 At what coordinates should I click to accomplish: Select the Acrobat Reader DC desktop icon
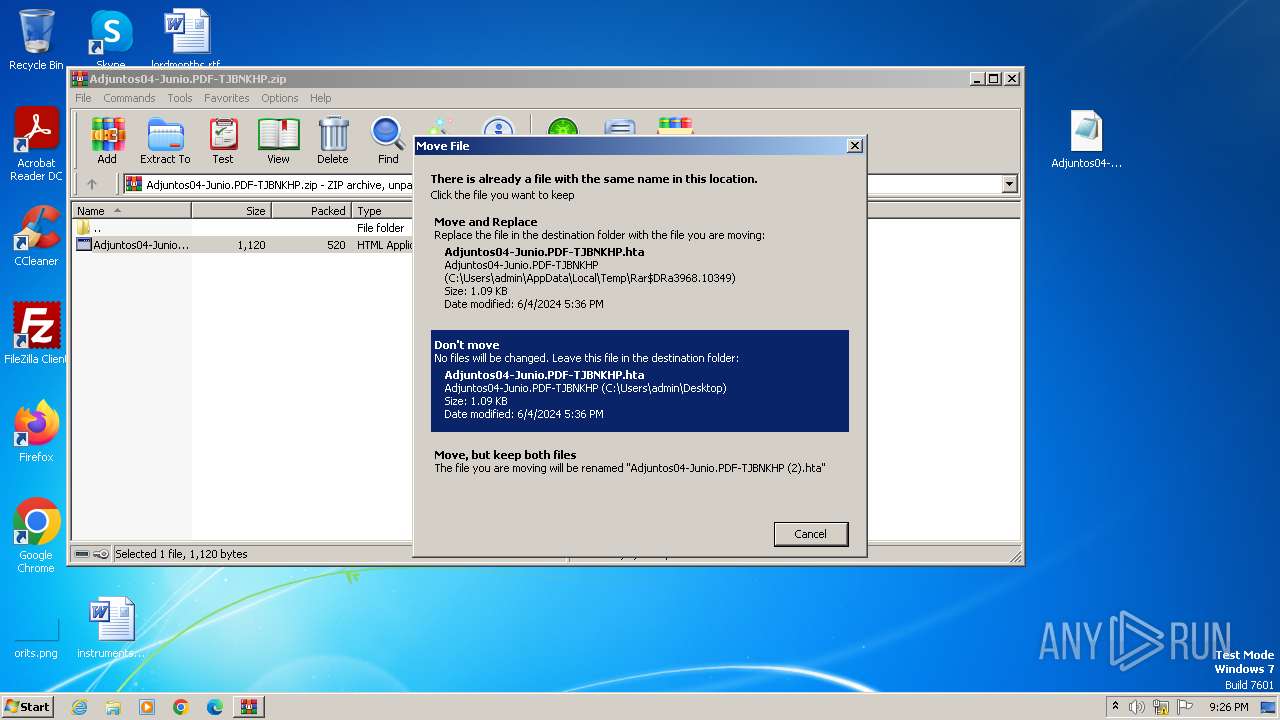[36, 144]
